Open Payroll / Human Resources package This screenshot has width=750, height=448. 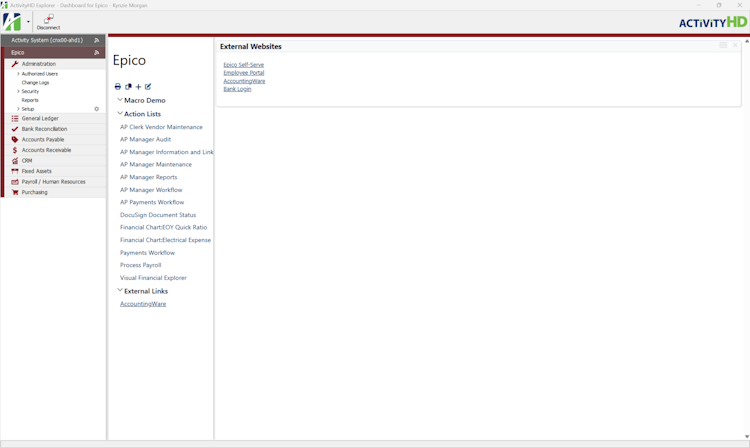(x=54, y=182)
